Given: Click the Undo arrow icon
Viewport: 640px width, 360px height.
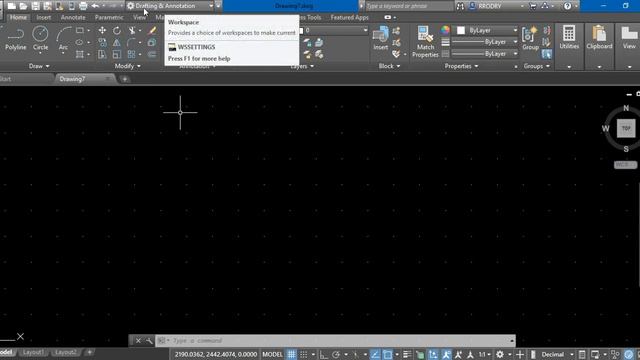Looking at the screenshot, I should click(95, 6).
